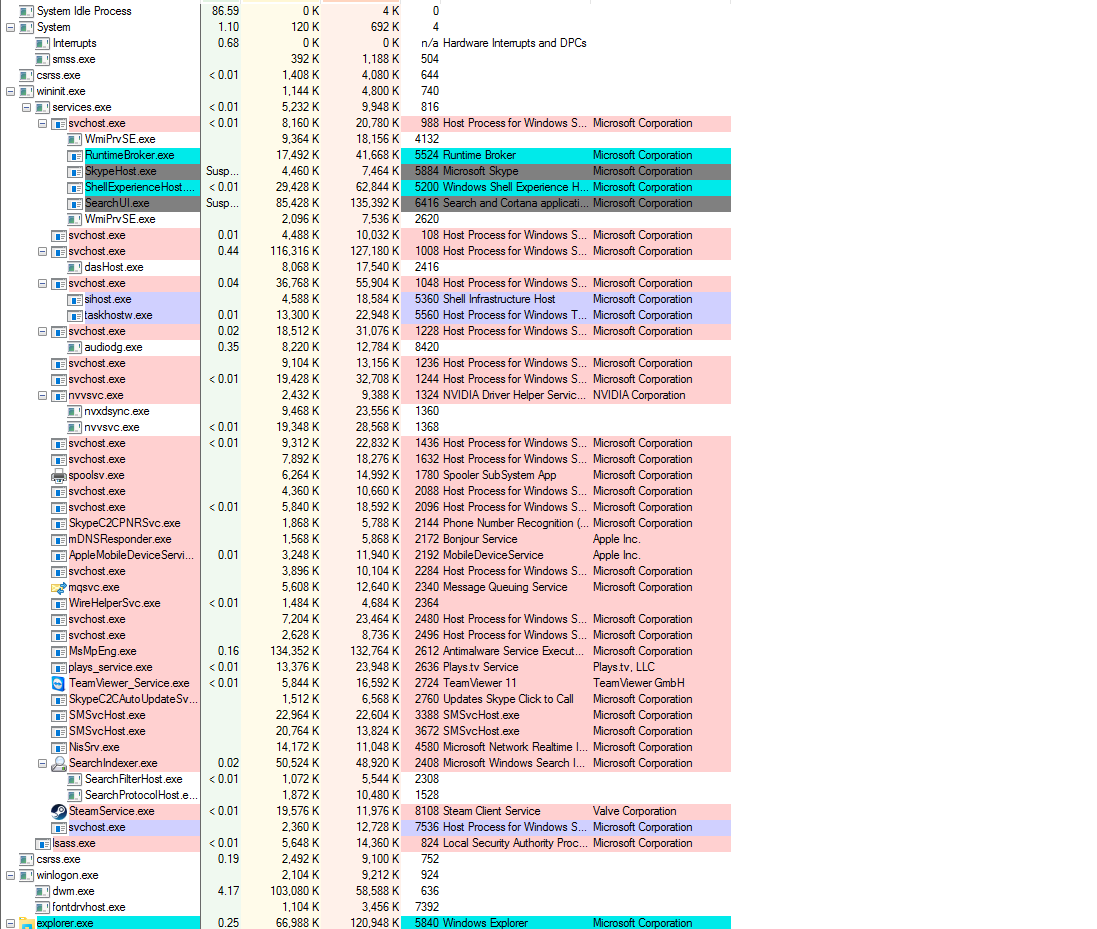This screenshot has width=1097, height=929.
Task: Collapse the services.exe tree node
Action: (27, 107)
